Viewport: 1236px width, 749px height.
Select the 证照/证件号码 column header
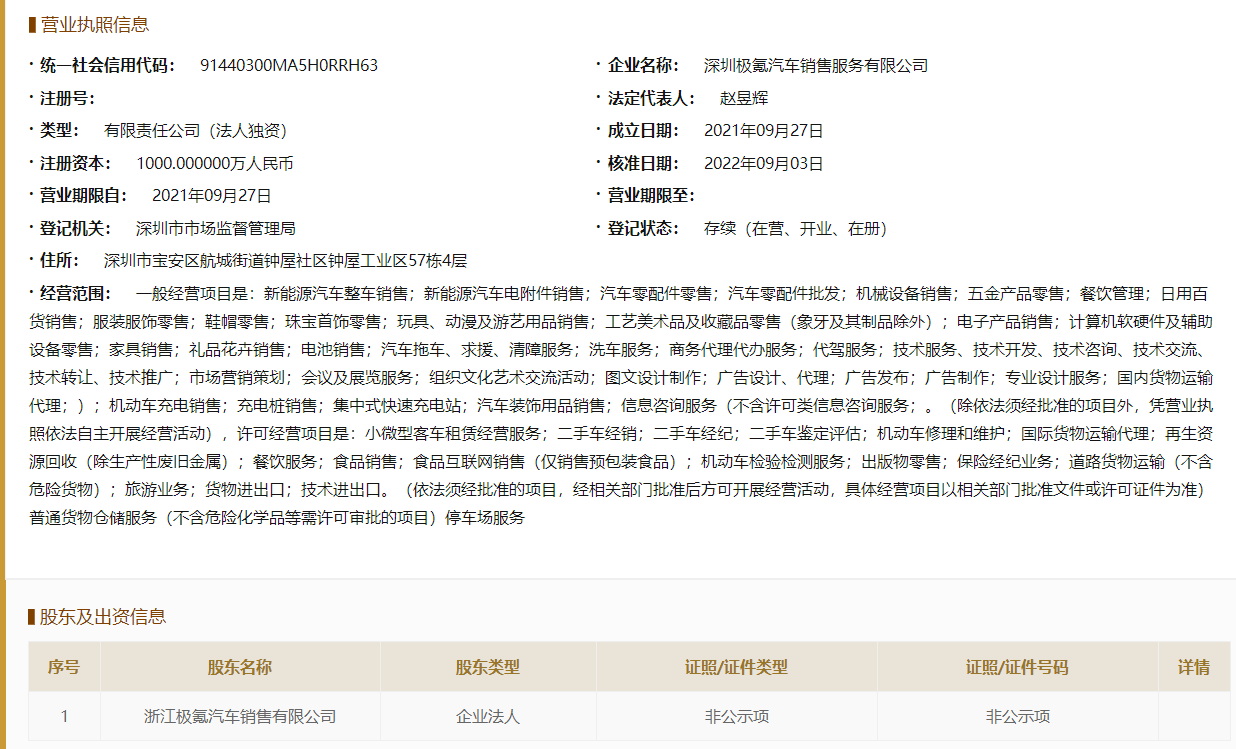coord(1018,667)
